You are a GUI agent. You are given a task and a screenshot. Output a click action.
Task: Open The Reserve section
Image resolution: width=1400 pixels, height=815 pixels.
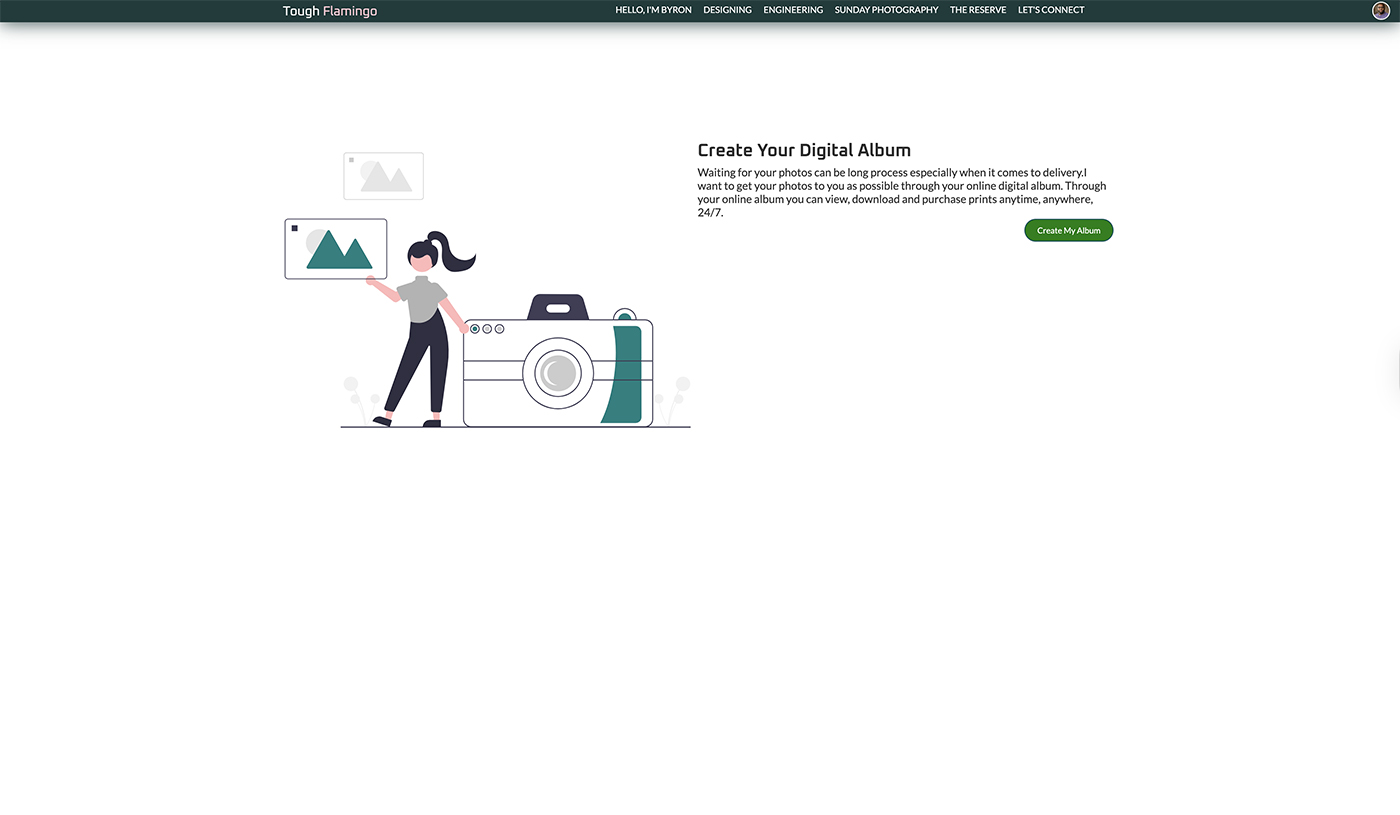click(978, 10)
